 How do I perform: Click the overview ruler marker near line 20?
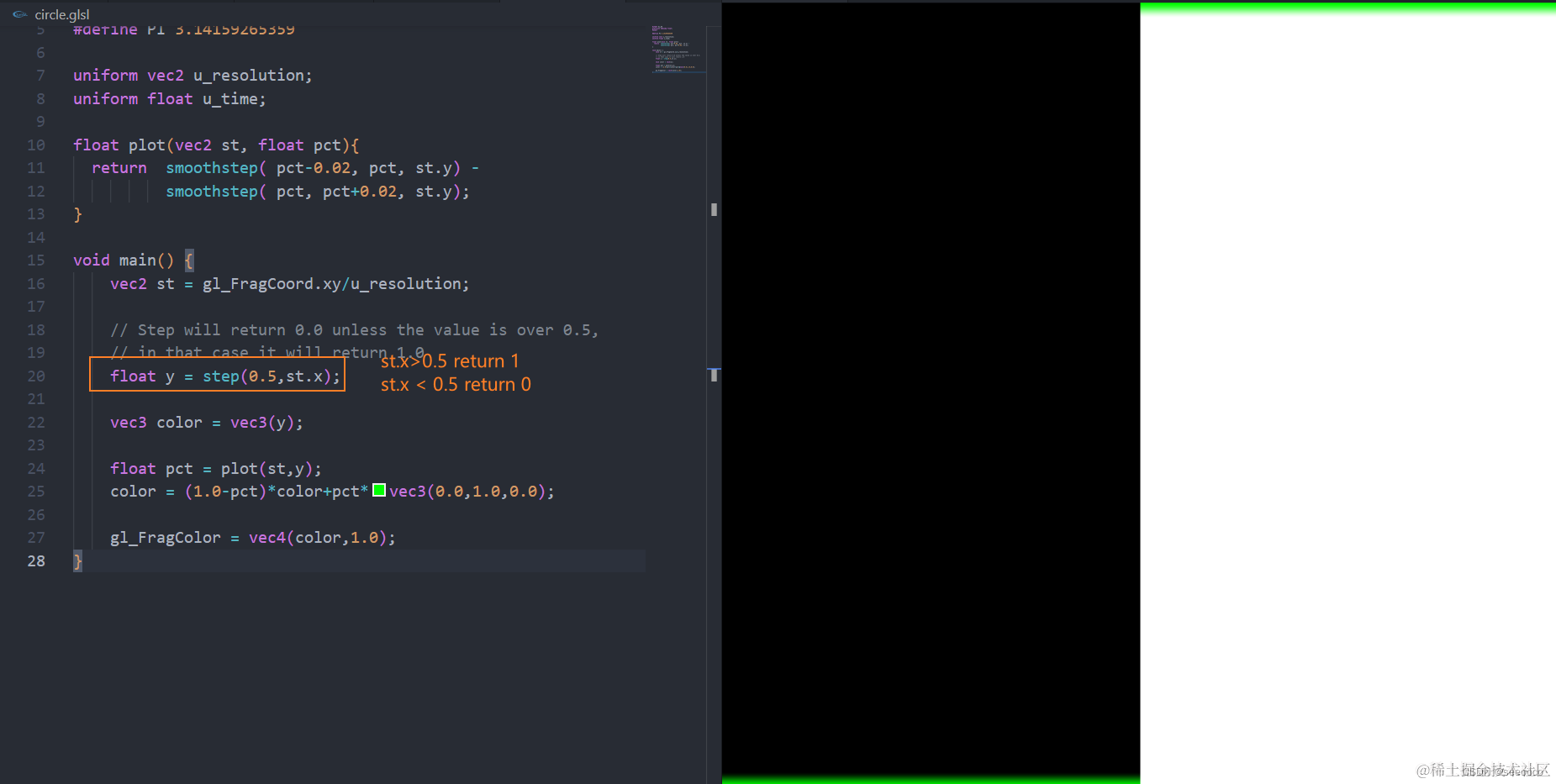coord(714,375)
